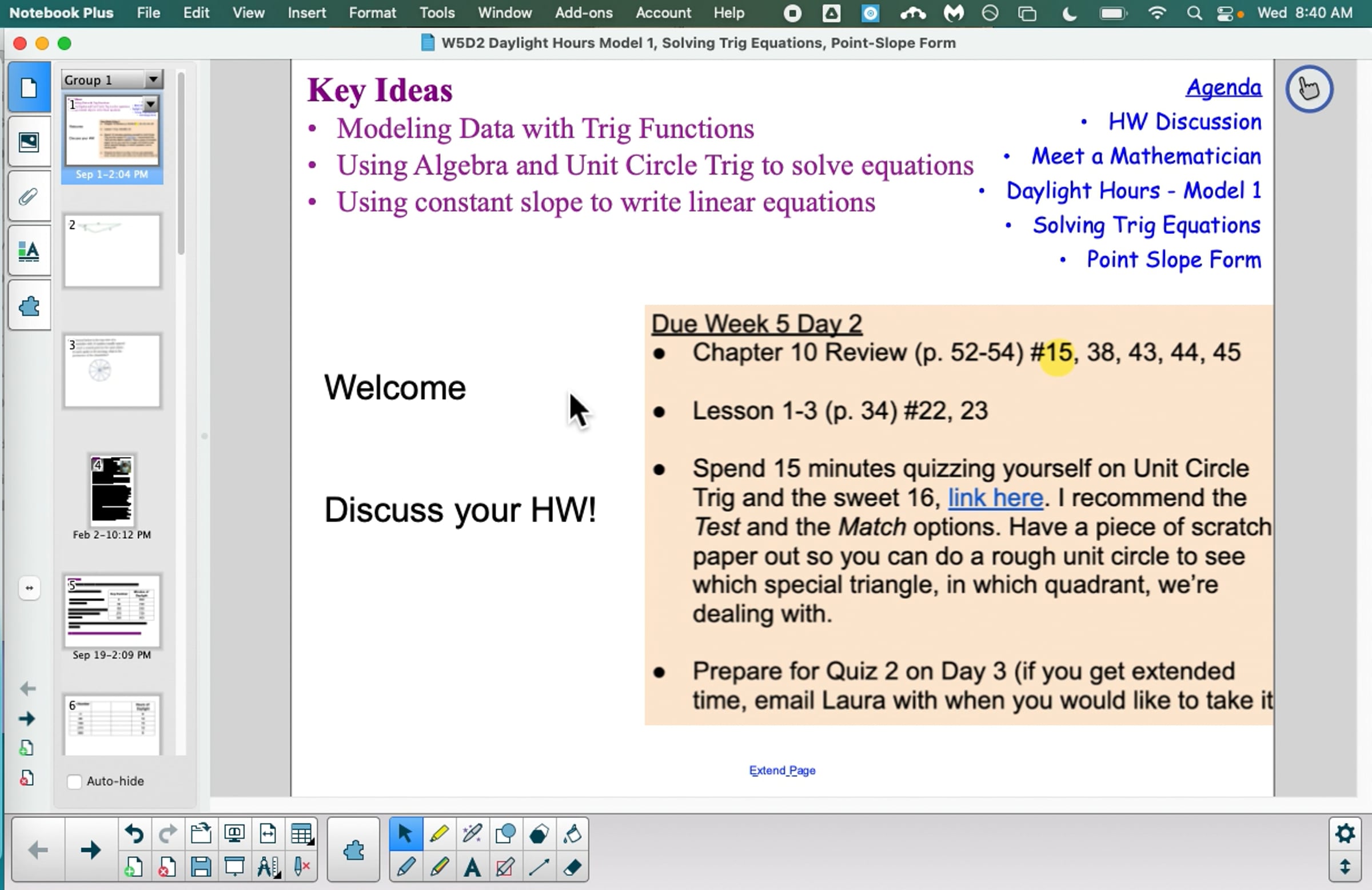Enable the Auto-hide checkbox
1372x890 pixels.
74,781
